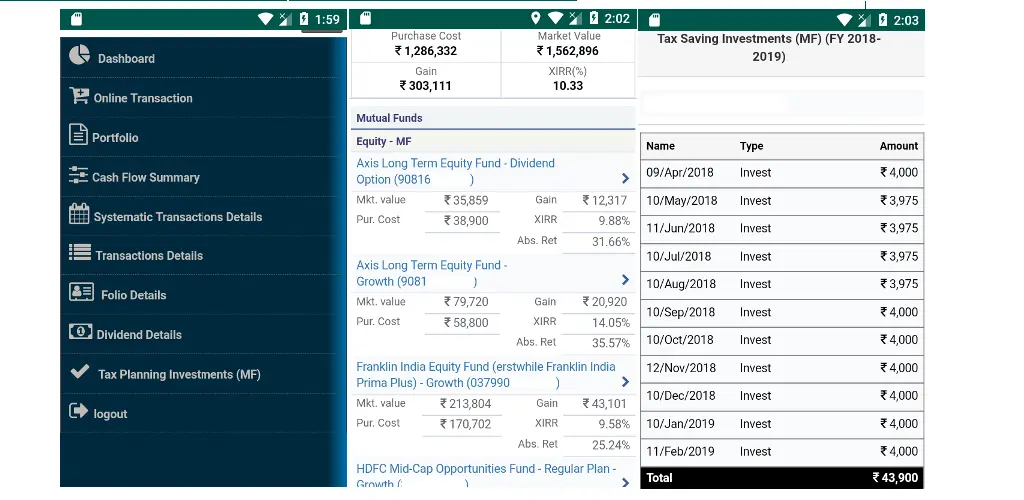Viewport: 1024px width, 500px height.
Task: Click Franklin Abs. Ret 25.24%
Action: coord(611,445)
